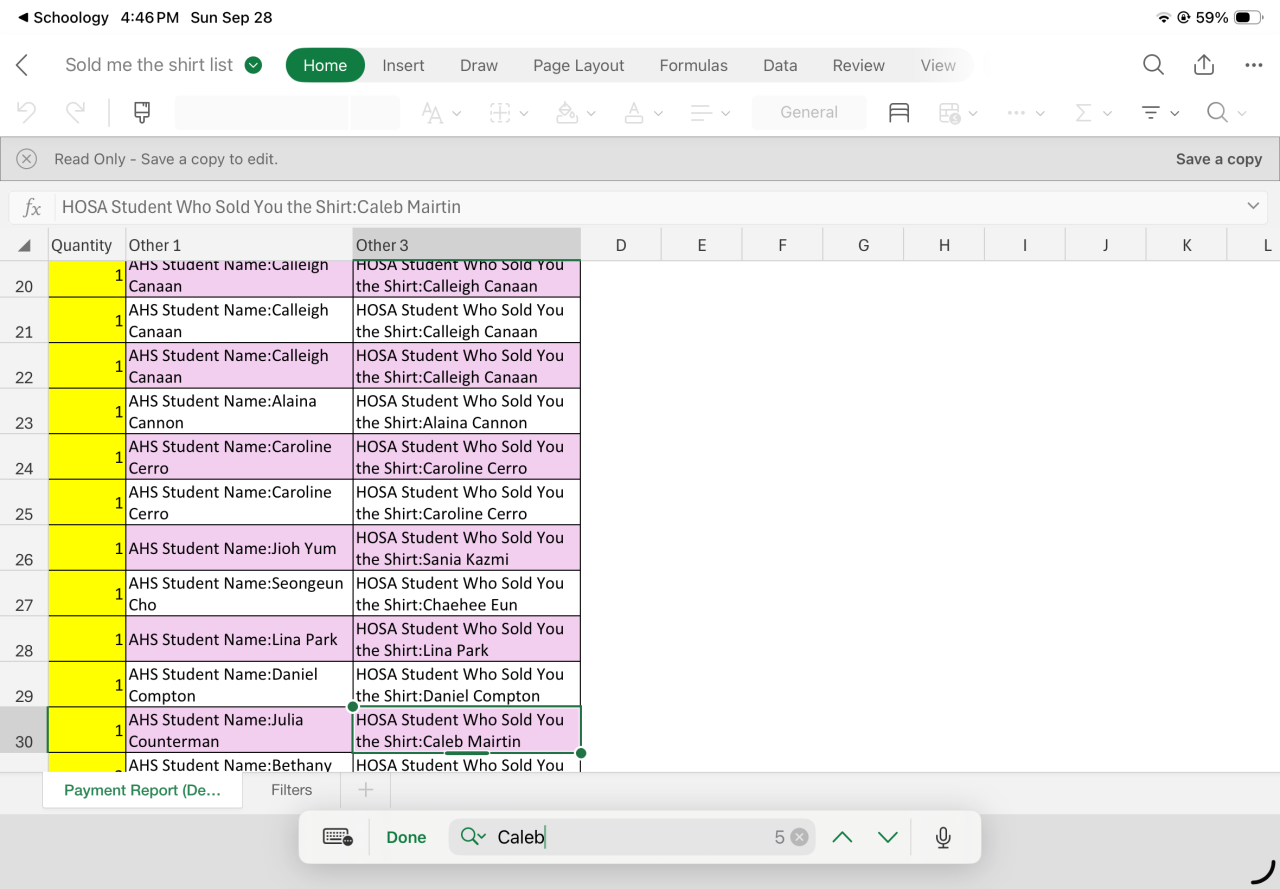This screenshot has width=1280, height=889.
Task: Open the file status menu beside the title
Action: [x=254, y=65]
